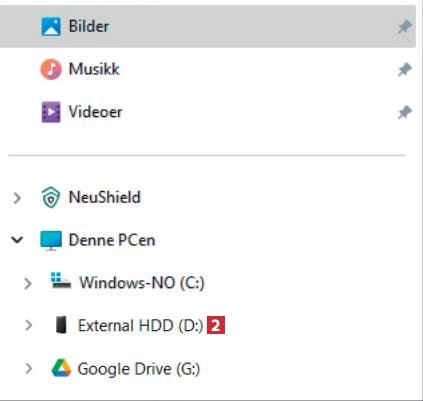
Task: Click the Google Drive triangle icon
Action: (61, 368)
